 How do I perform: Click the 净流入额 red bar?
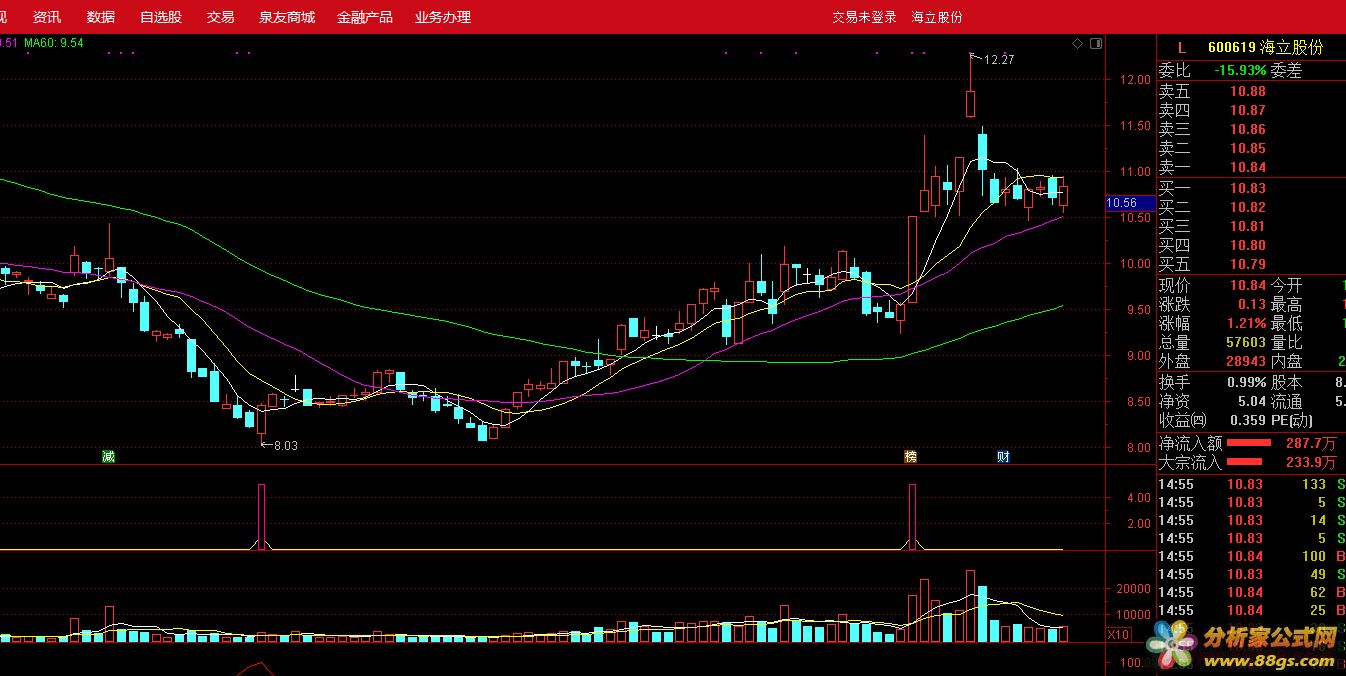tap(1249, 442)
